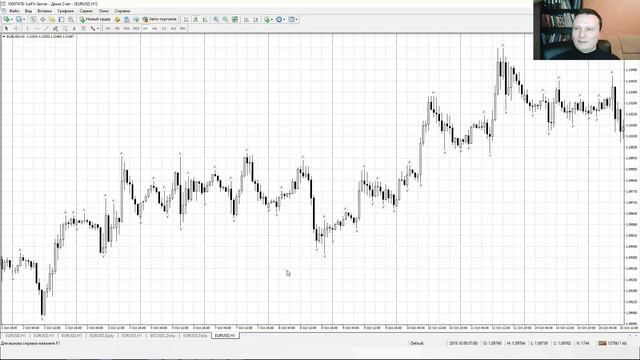This screenshot has height=360, width=640.
Task: Open the Templates toolbar icon
Action: pyautogui.click(x=291, y=19)
